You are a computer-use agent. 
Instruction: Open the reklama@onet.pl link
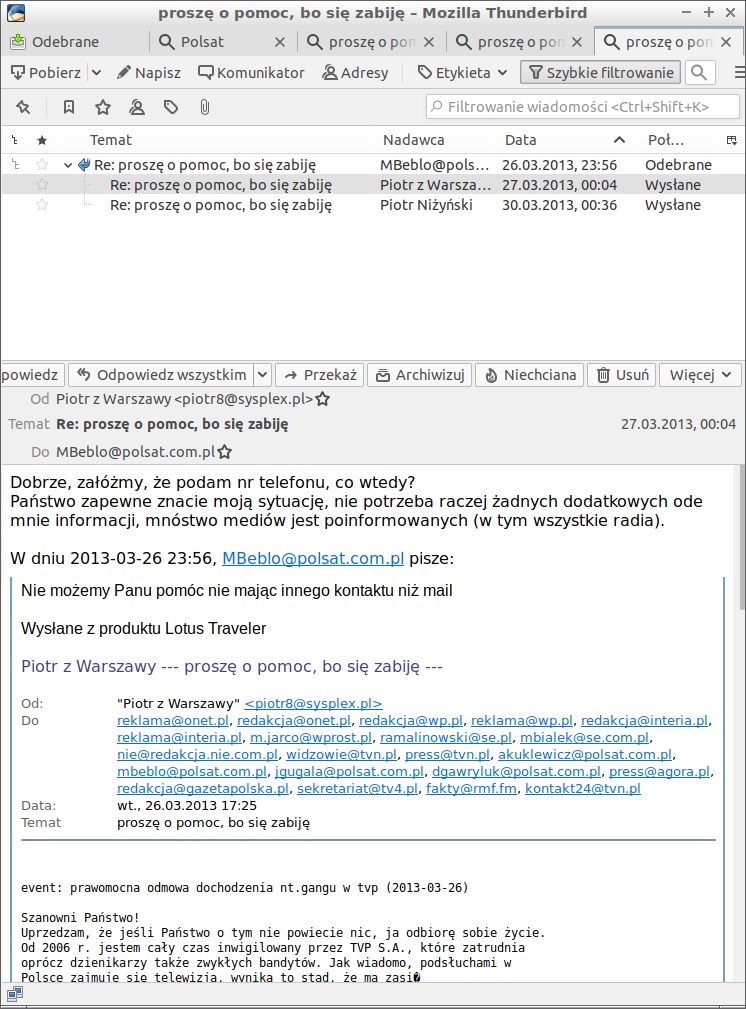(173, 720)
